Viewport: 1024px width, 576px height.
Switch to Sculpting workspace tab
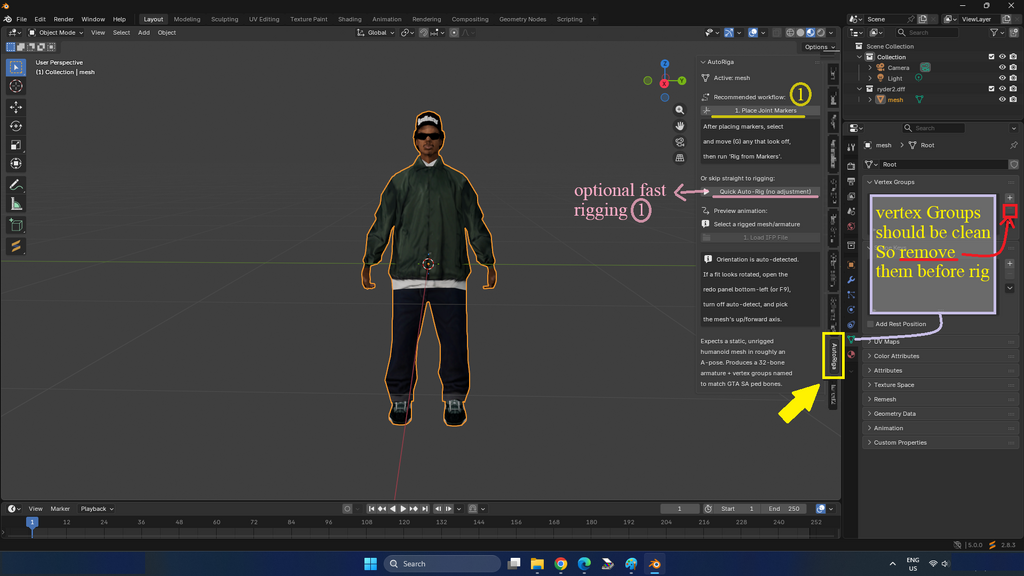[x=225, y=19]
